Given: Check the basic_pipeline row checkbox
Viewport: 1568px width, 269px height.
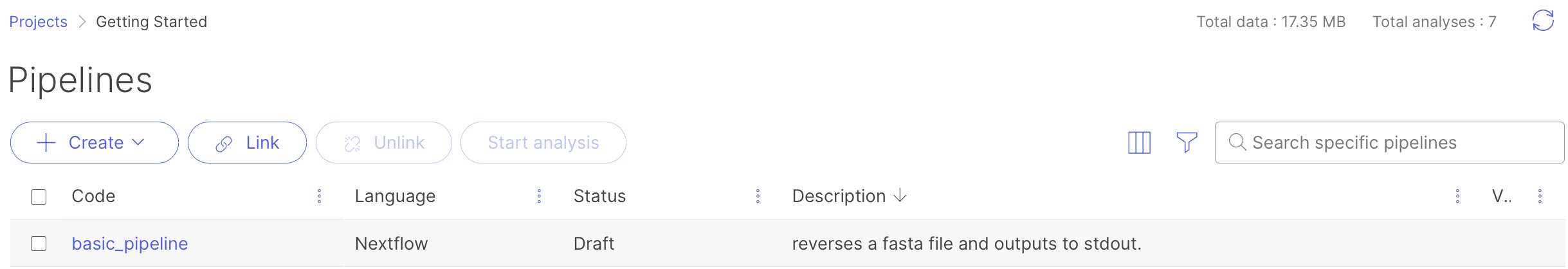Looking at the screenshot, I should point(39,243).
